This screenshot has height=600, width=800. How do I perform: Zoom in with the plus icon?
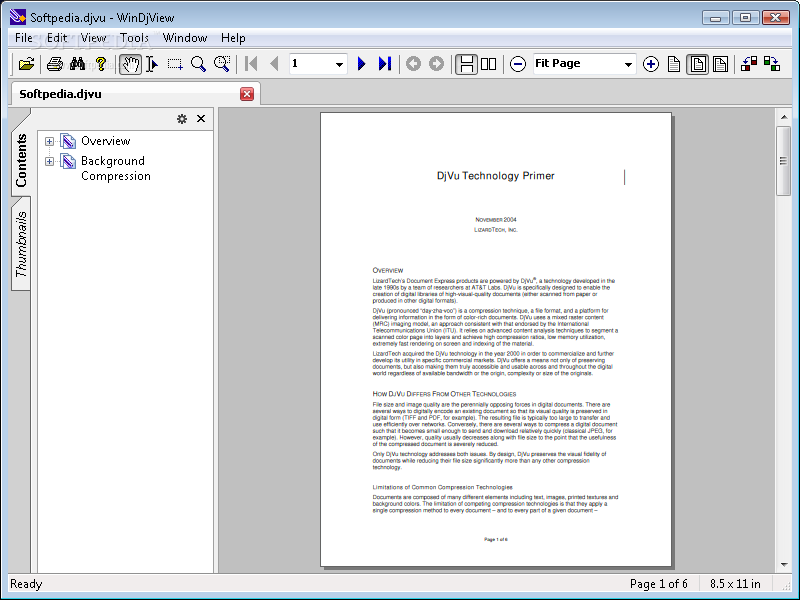[x=651, y=64]
